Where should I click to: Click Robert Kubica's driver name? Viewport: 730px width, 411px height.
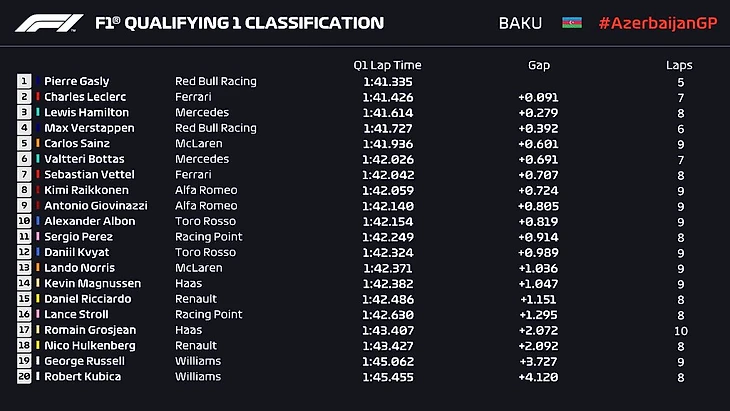click(82, 377)
